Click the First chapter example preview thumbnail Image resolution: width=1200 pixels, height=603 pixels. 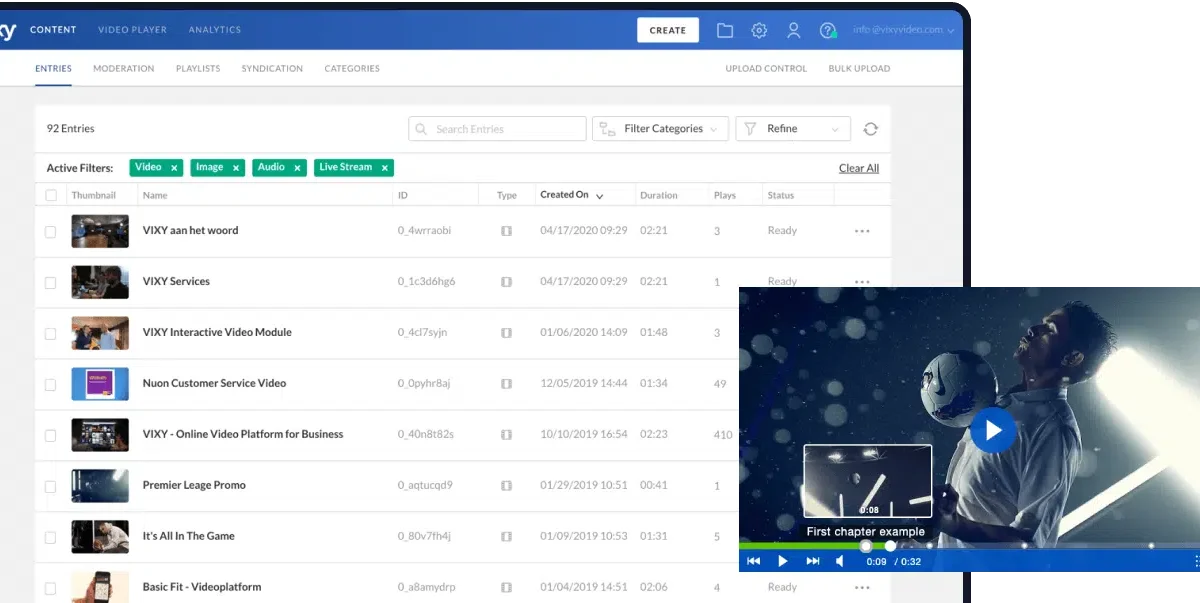coord(868,482)
